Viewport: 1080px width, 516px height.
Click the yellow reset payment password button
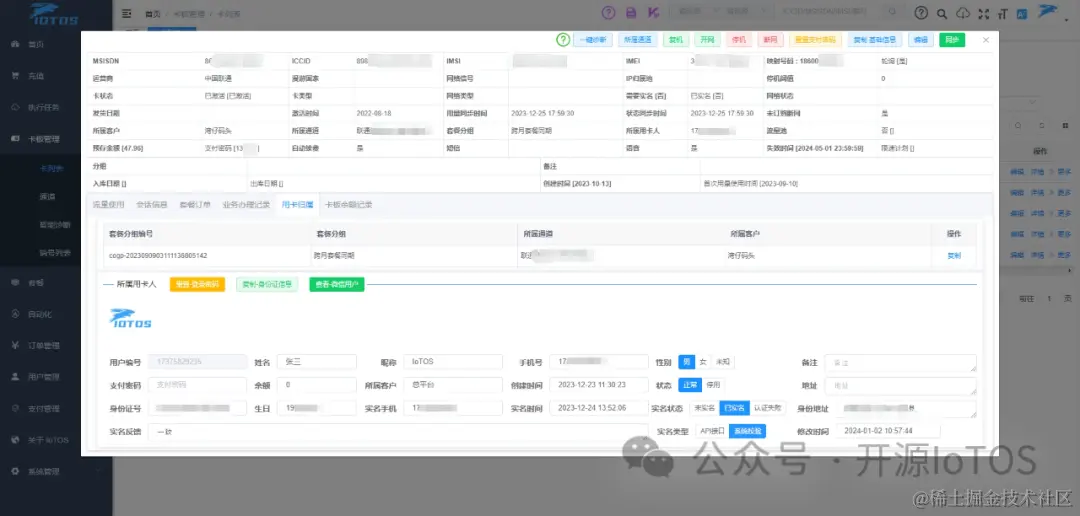tap(815, 40)
